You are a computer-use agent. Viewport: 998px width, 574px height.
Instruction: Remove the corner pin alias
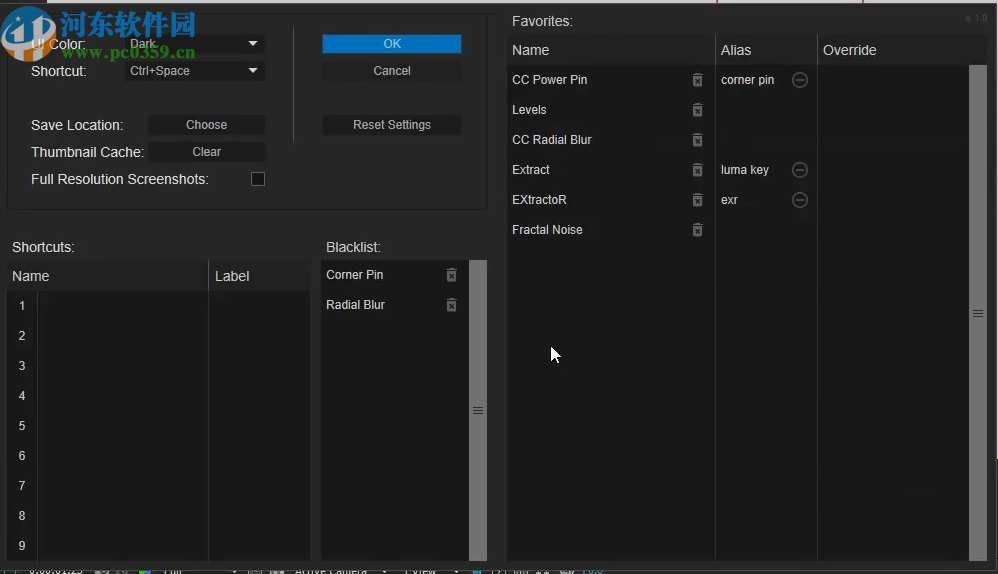pos(800,80)
